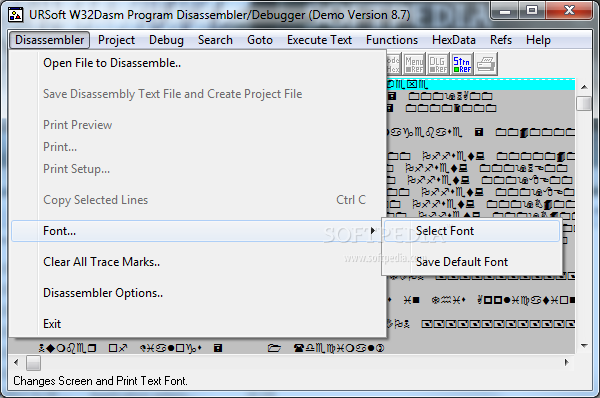Screen dimensions: 600x398
Task: Open the Execute Text menu
Action: click(319, 40)
